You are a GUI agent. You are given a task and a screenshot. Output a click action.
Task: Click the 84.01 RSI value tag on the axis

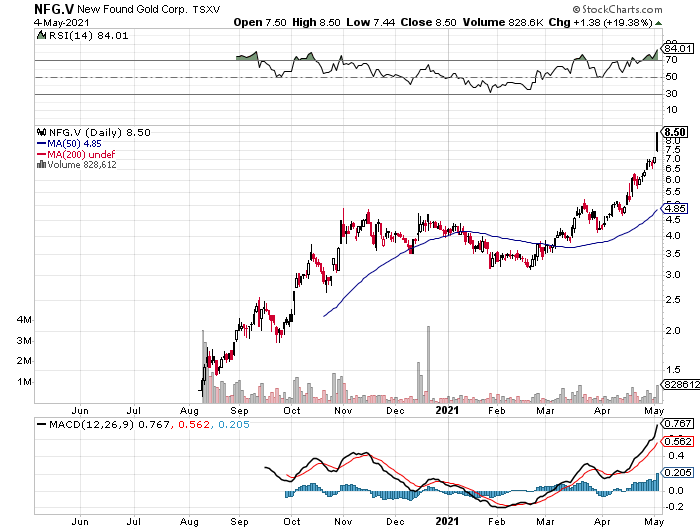[678, 48]
